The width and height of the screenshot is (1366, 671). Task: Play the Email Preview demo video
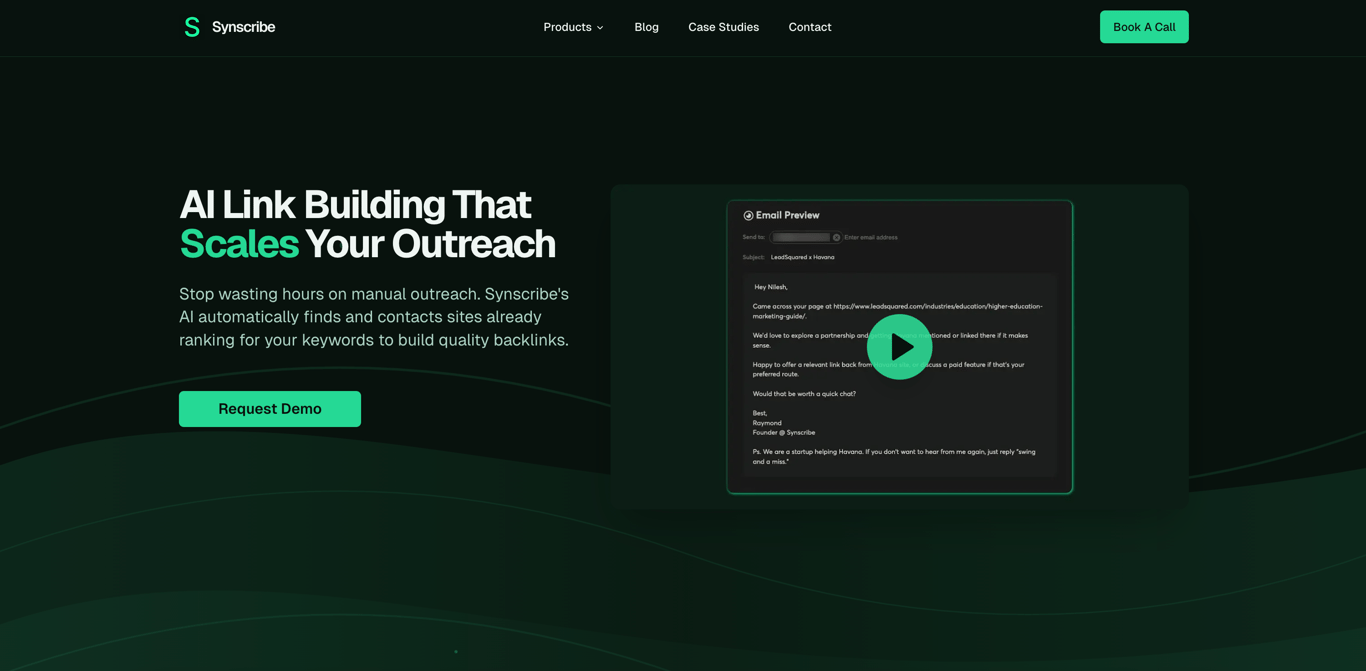pyautogui.click(x=899, y=347)
